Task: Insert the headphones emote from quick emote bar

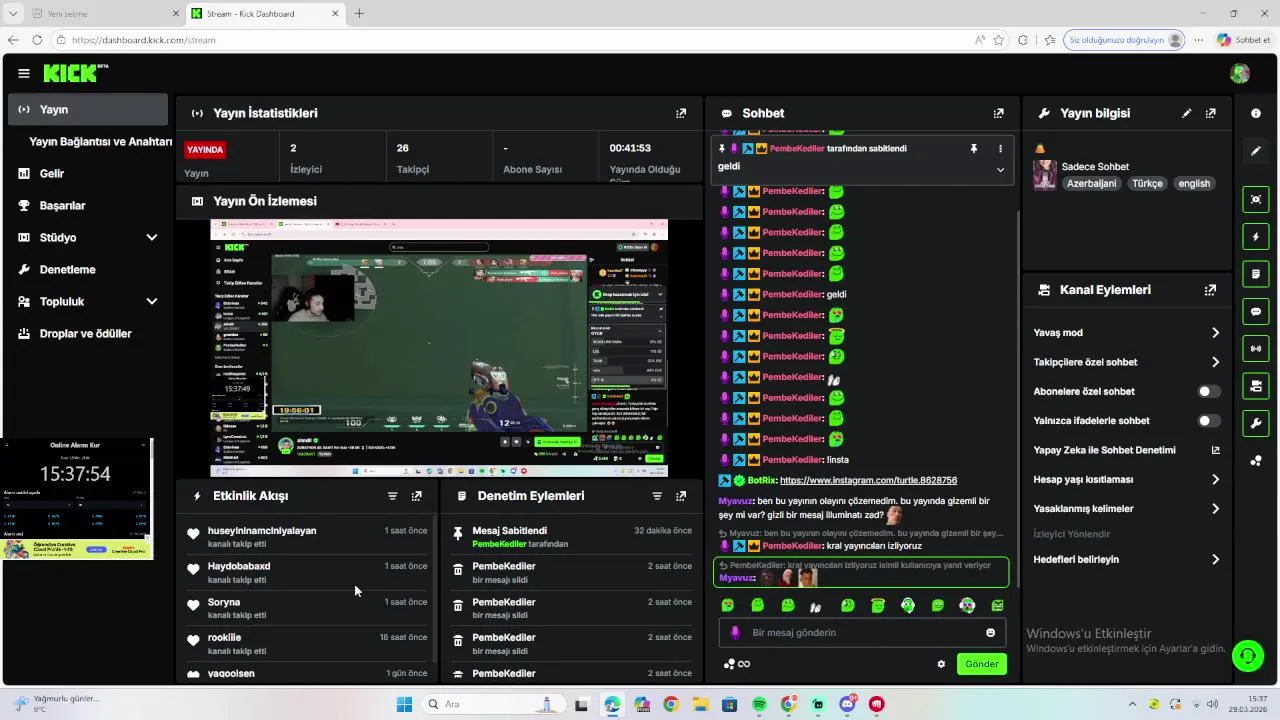Action: coord(908,606)
